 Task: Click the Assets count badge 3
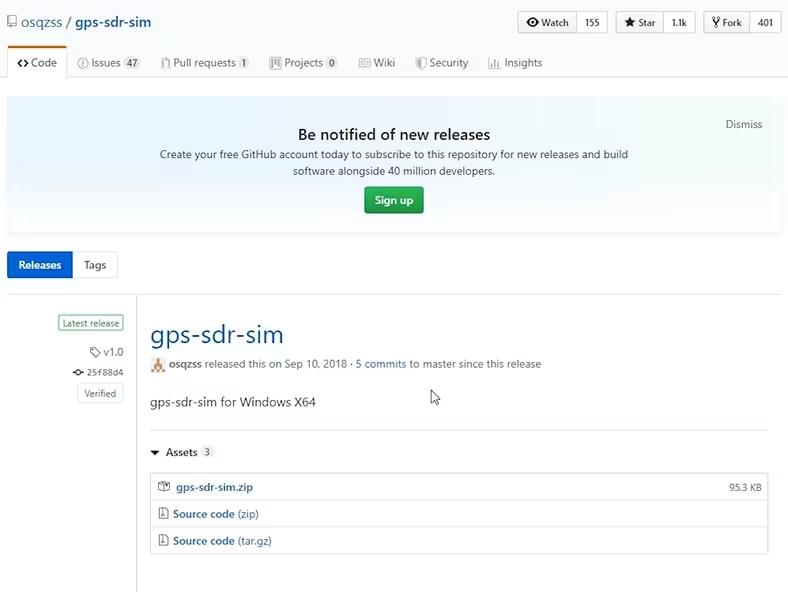point(207,452)
